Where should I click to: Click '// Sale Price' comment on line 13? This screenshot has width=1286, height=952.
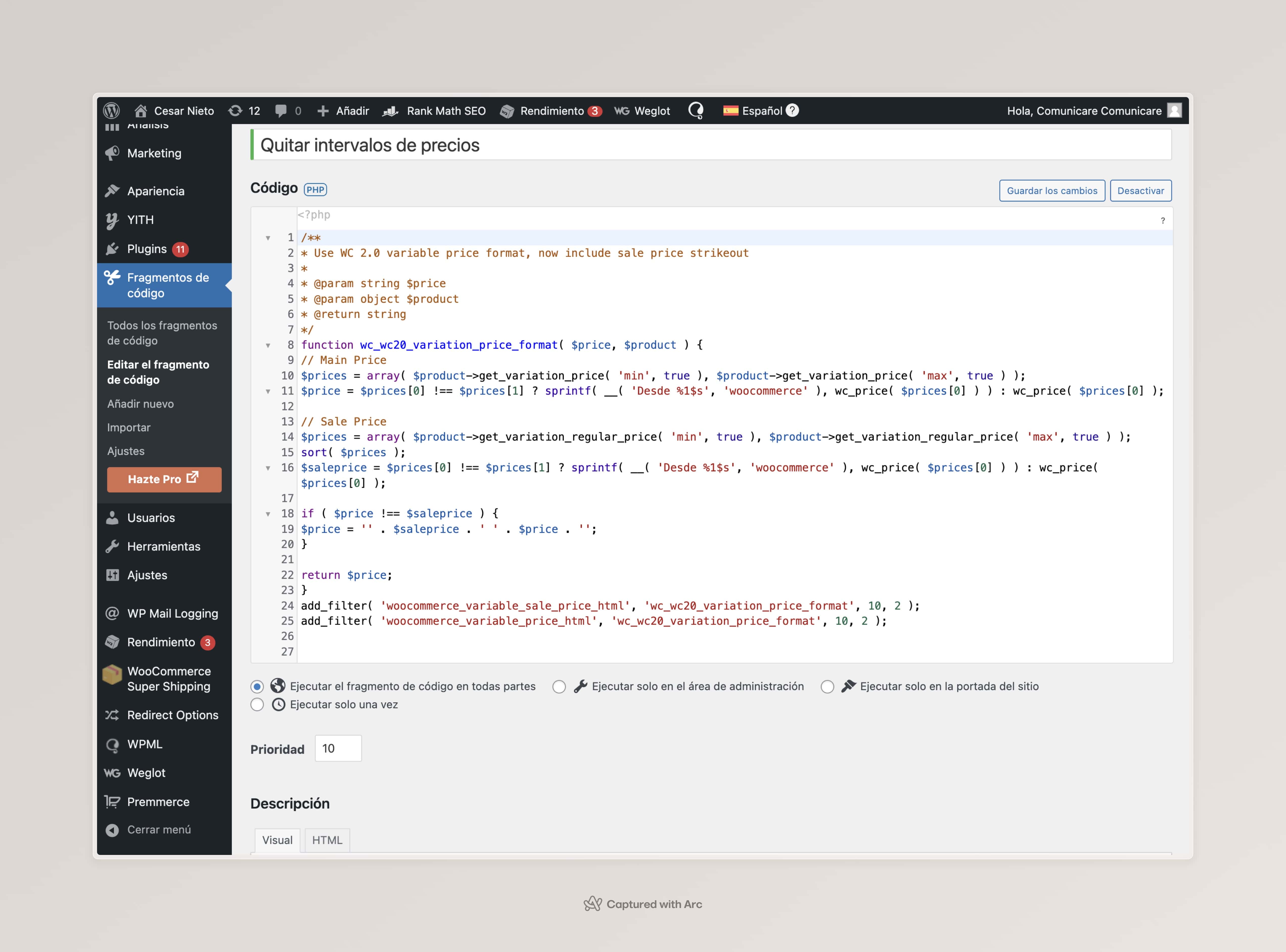[343, 422]
